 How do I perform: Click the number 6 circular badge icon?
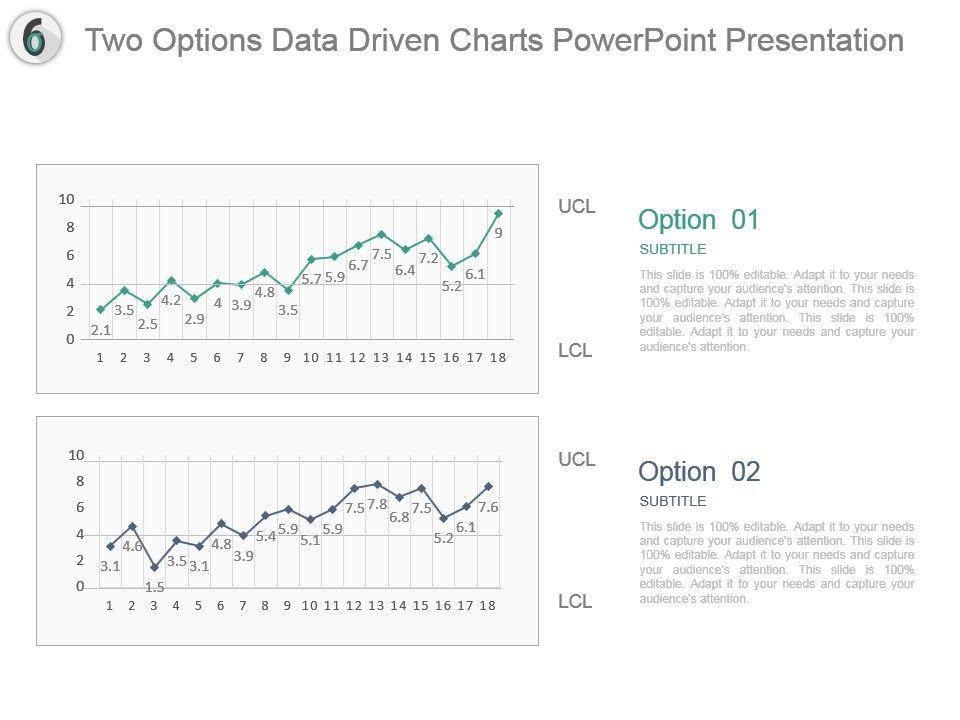[35, 39]
